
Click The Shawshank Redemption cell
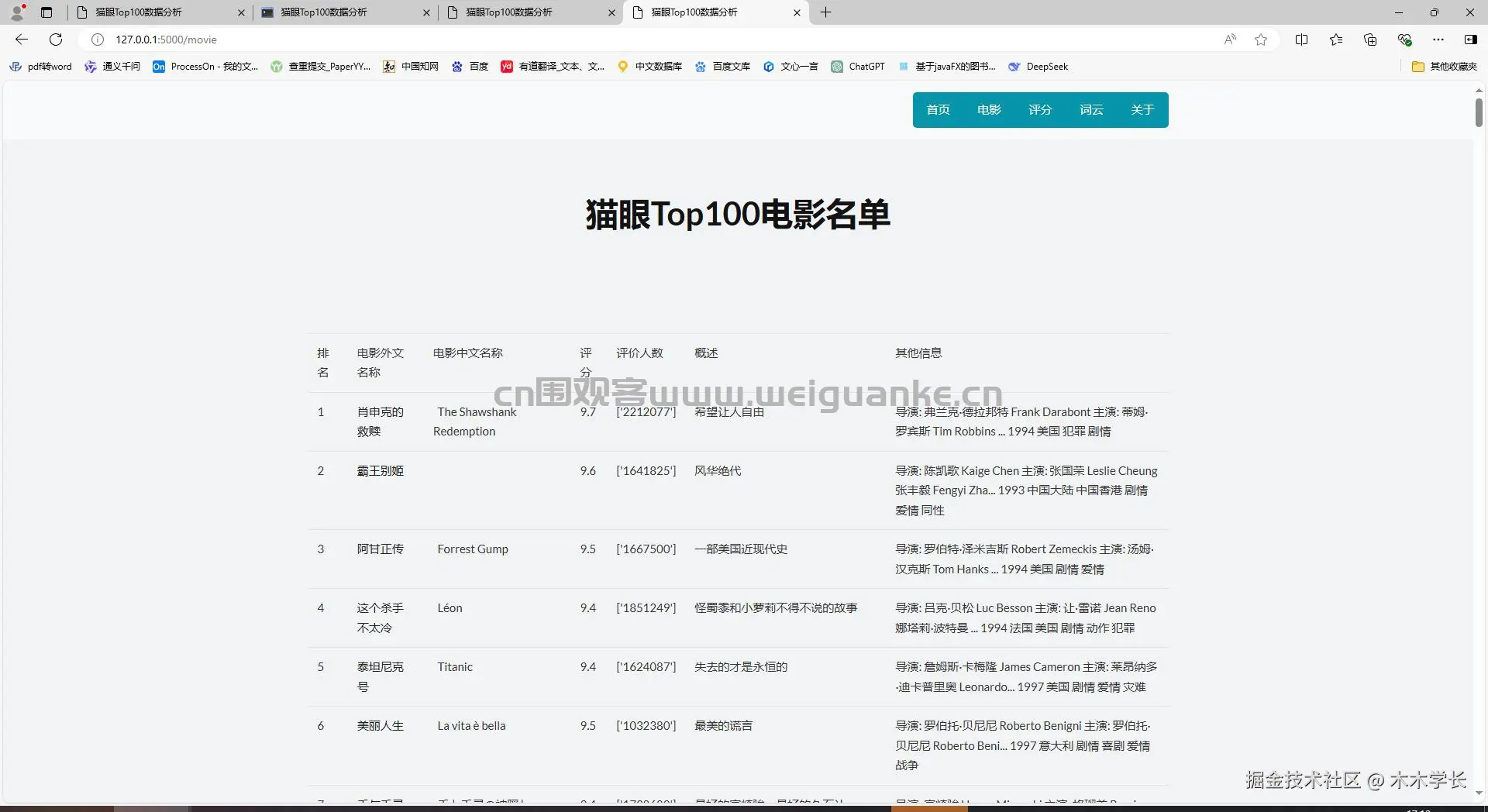(474, 421)
